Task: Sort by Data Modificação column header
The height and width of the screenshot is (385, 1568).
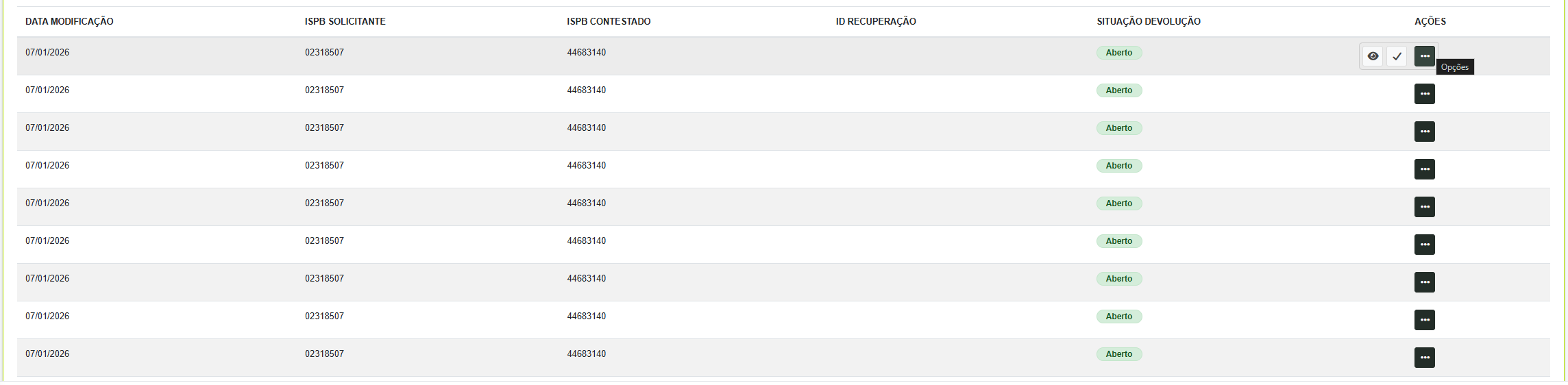Action: pyautogui.click(x=69, y=21)
